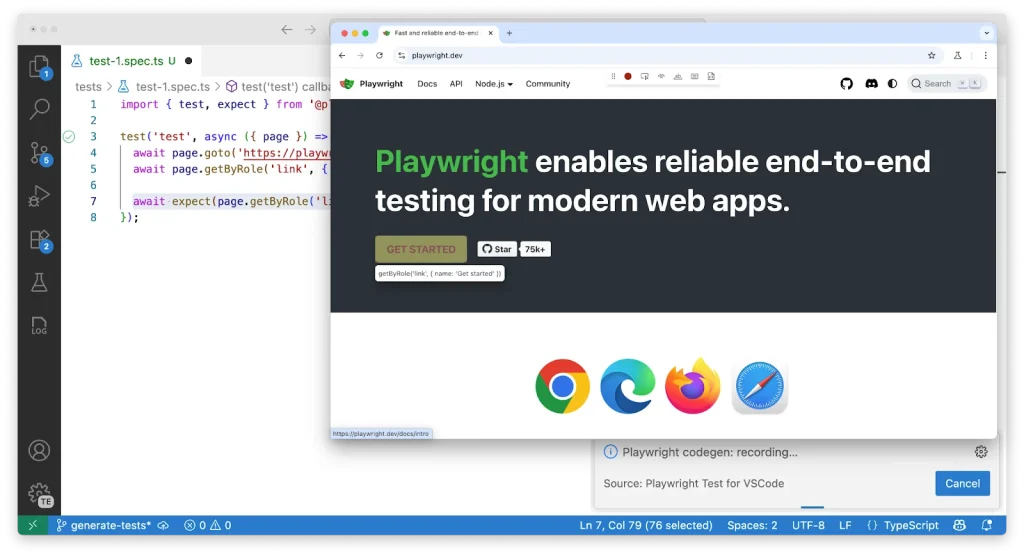
Task: Open the Docs menu item
Action: (x=427, y=84)
